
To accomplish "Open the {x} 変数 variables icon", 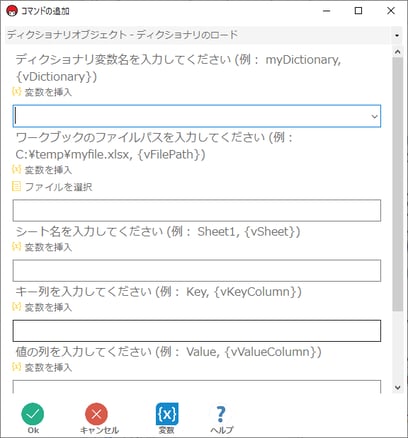I will pyautogui.click(x=167, y=414).
